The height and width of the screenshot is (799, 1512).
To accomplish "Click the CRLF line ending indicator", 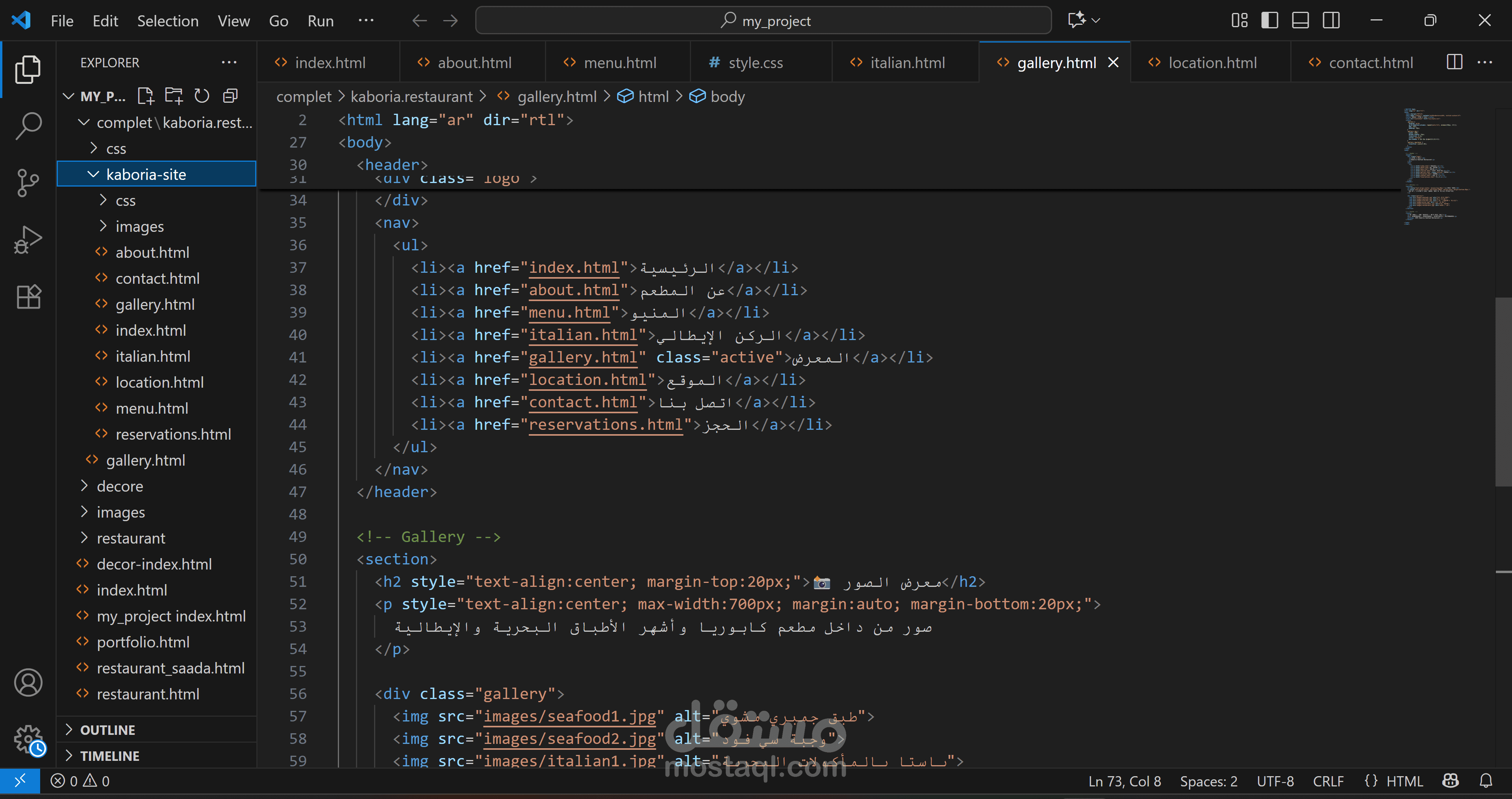I will pos(1328,781).
